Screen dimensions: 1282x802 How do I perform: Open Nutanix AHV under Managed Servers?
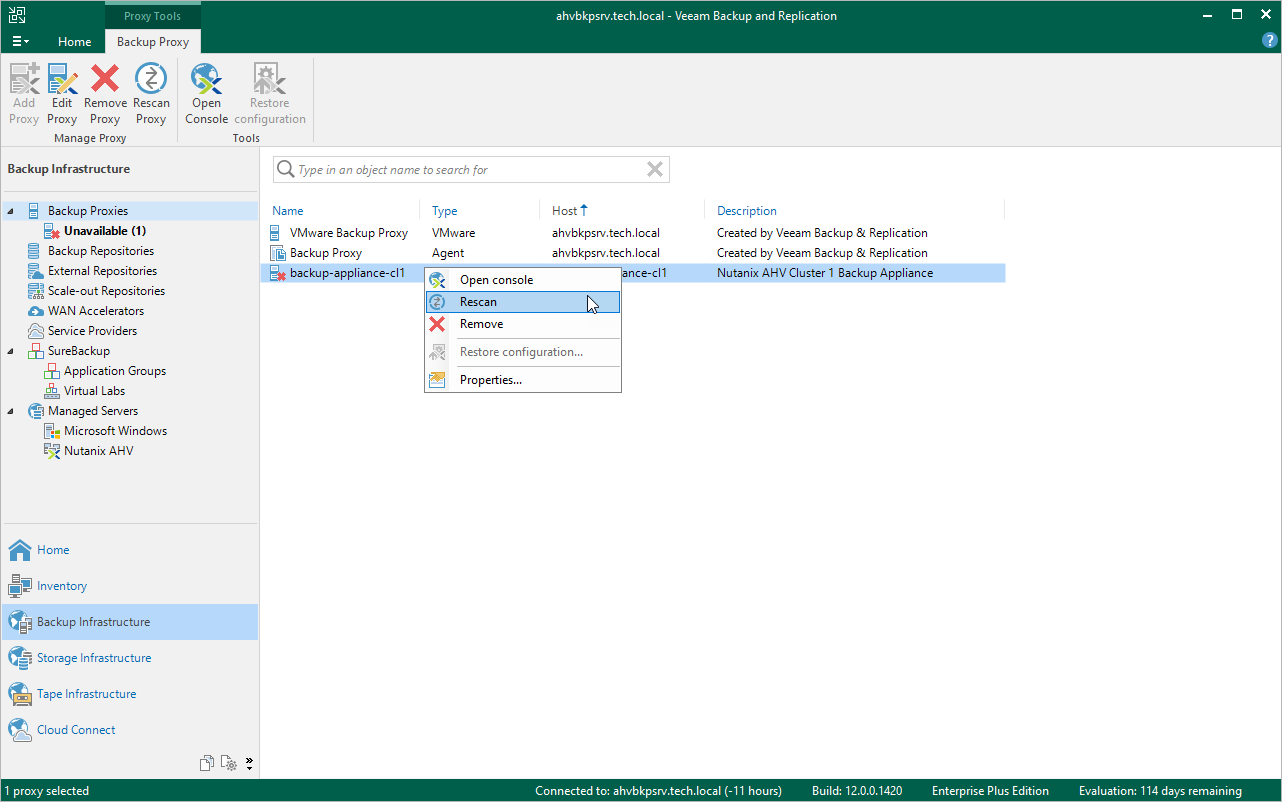coord(98,451)
